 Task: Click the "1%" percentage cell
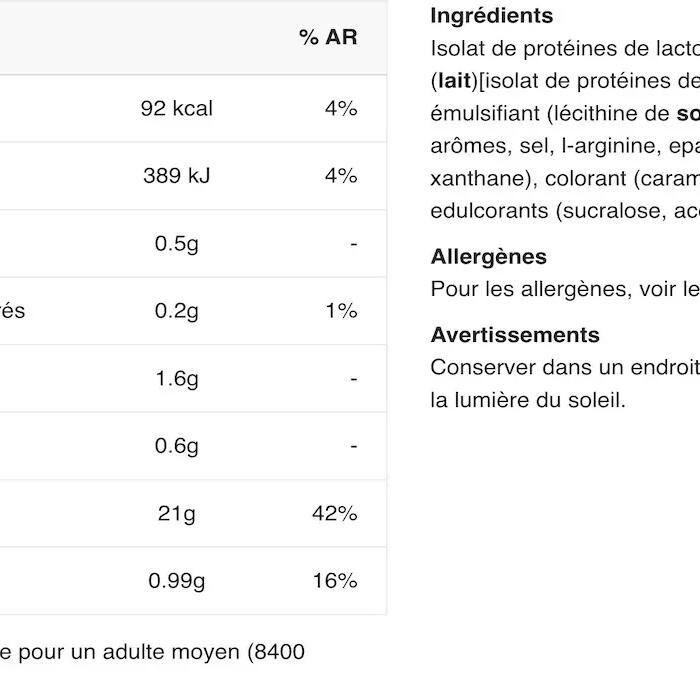point(341,311)
